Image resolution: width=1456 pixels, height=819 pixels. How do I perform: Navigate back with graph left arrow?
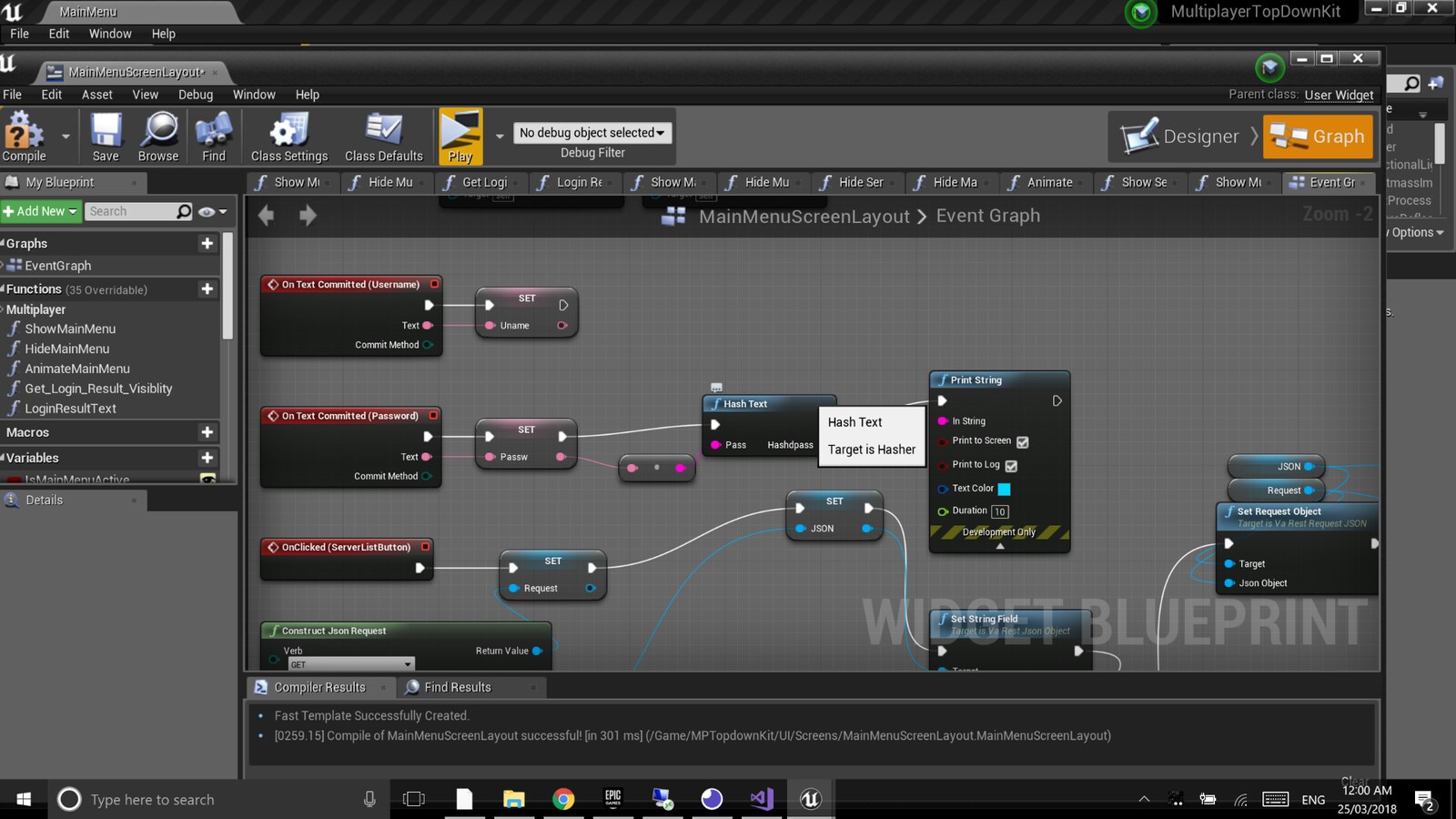pos(266,216)
